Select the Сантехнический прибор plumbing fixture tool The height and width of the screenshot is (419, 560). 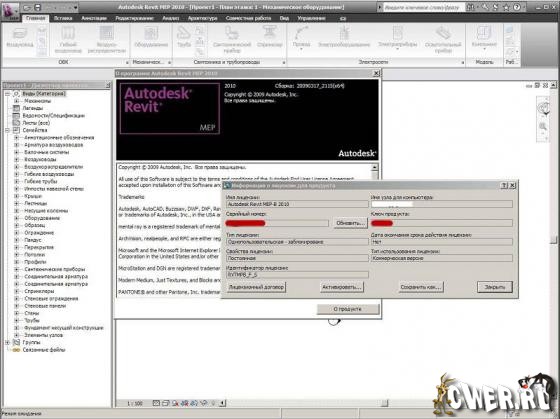click(232, 40)
